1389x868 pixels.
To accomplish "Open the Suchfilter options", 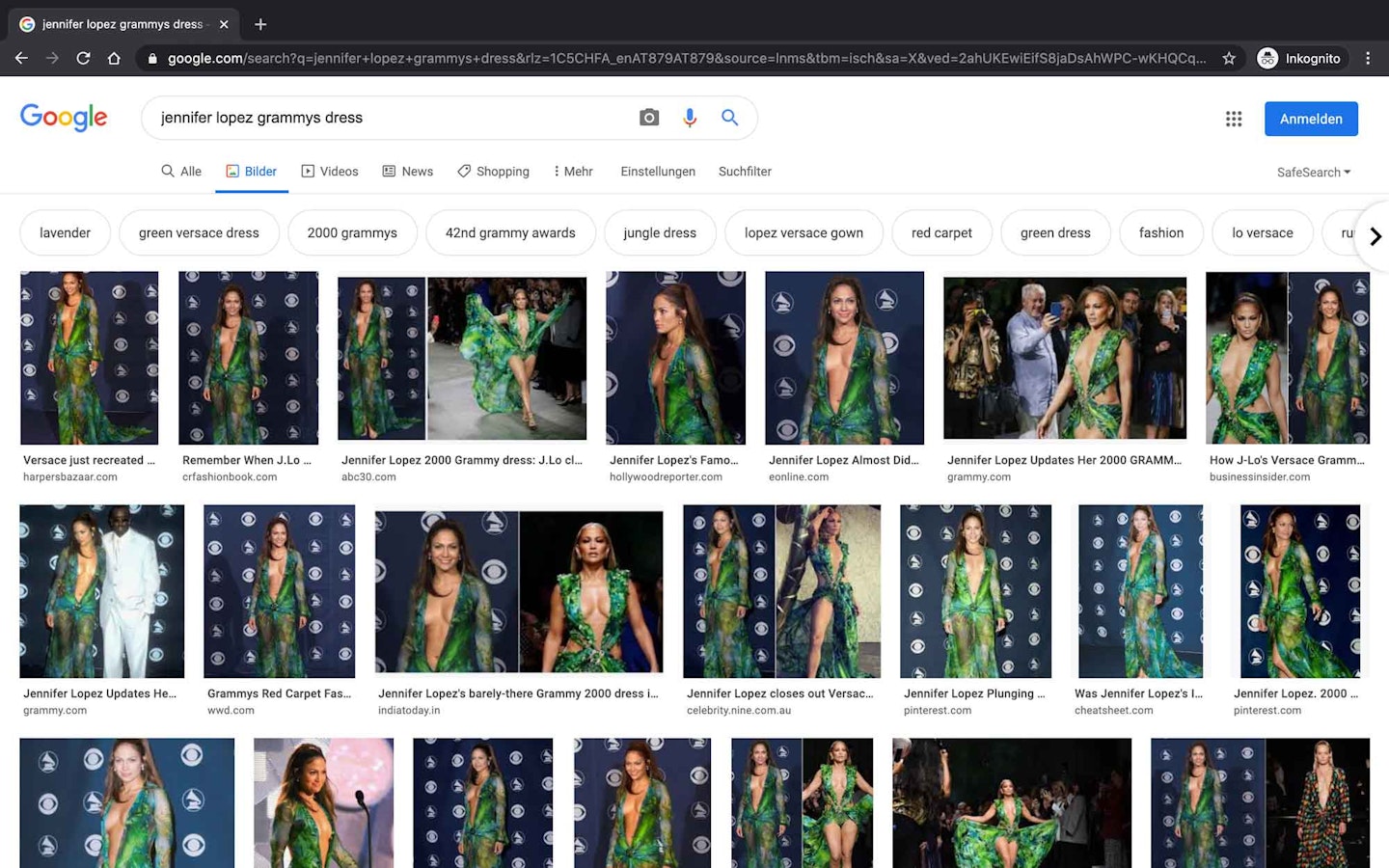I will tap(745, 171).
